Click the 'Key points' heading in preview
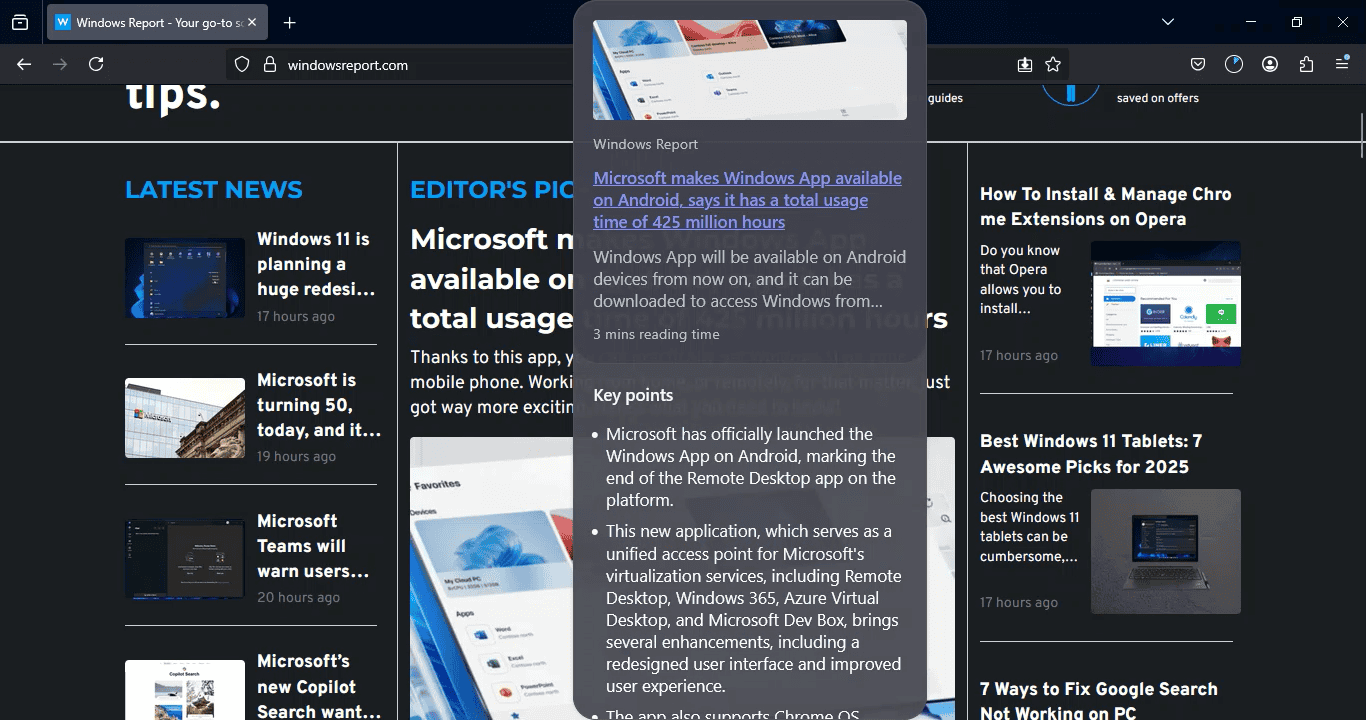This screenshot has width=1366, height=720. coord(633,395)
